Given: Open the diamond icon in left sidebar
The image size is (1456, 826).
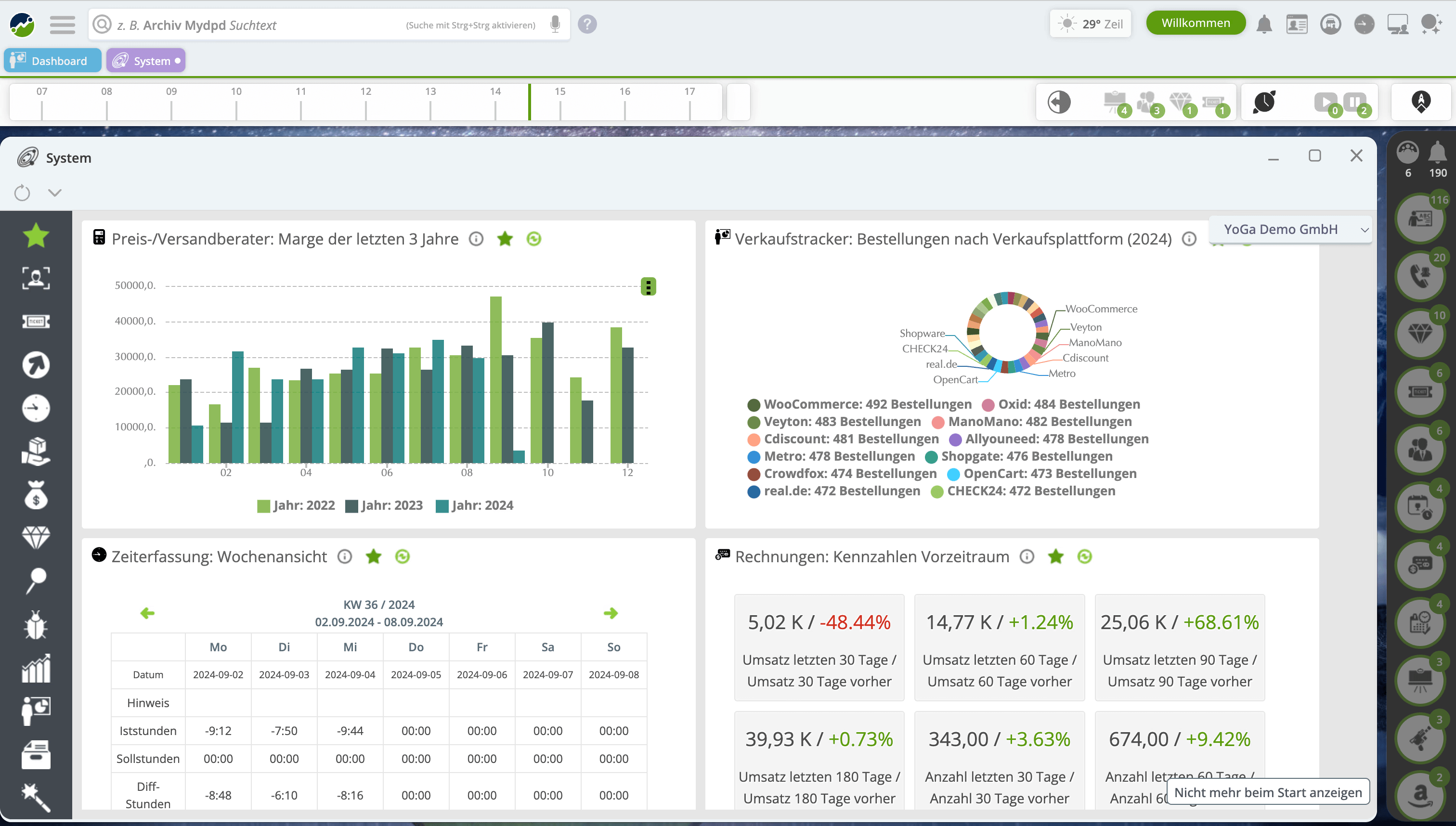Looking at the screenshot, I should click(x=36, y=537).
